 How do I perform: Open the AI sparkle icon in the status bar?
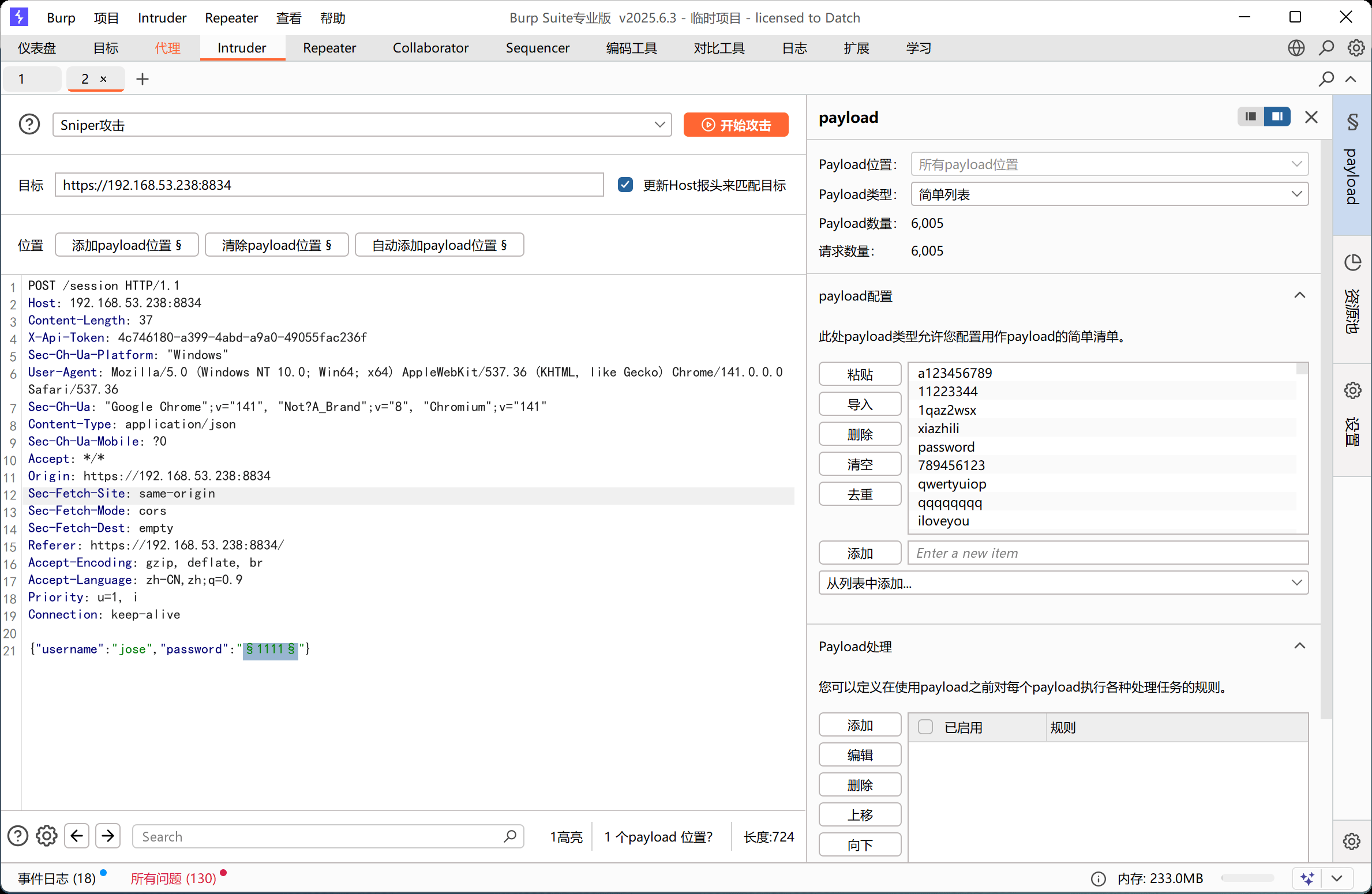[1307, 878]
